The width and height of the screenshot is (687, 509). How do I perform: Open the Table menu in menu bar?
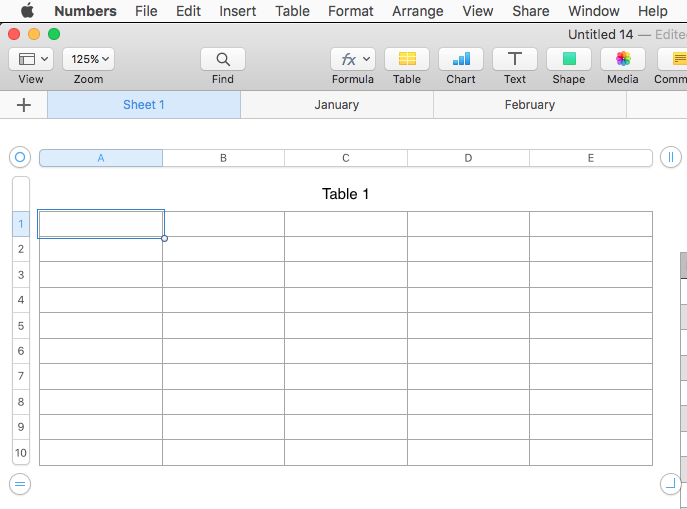pos(292,11)
